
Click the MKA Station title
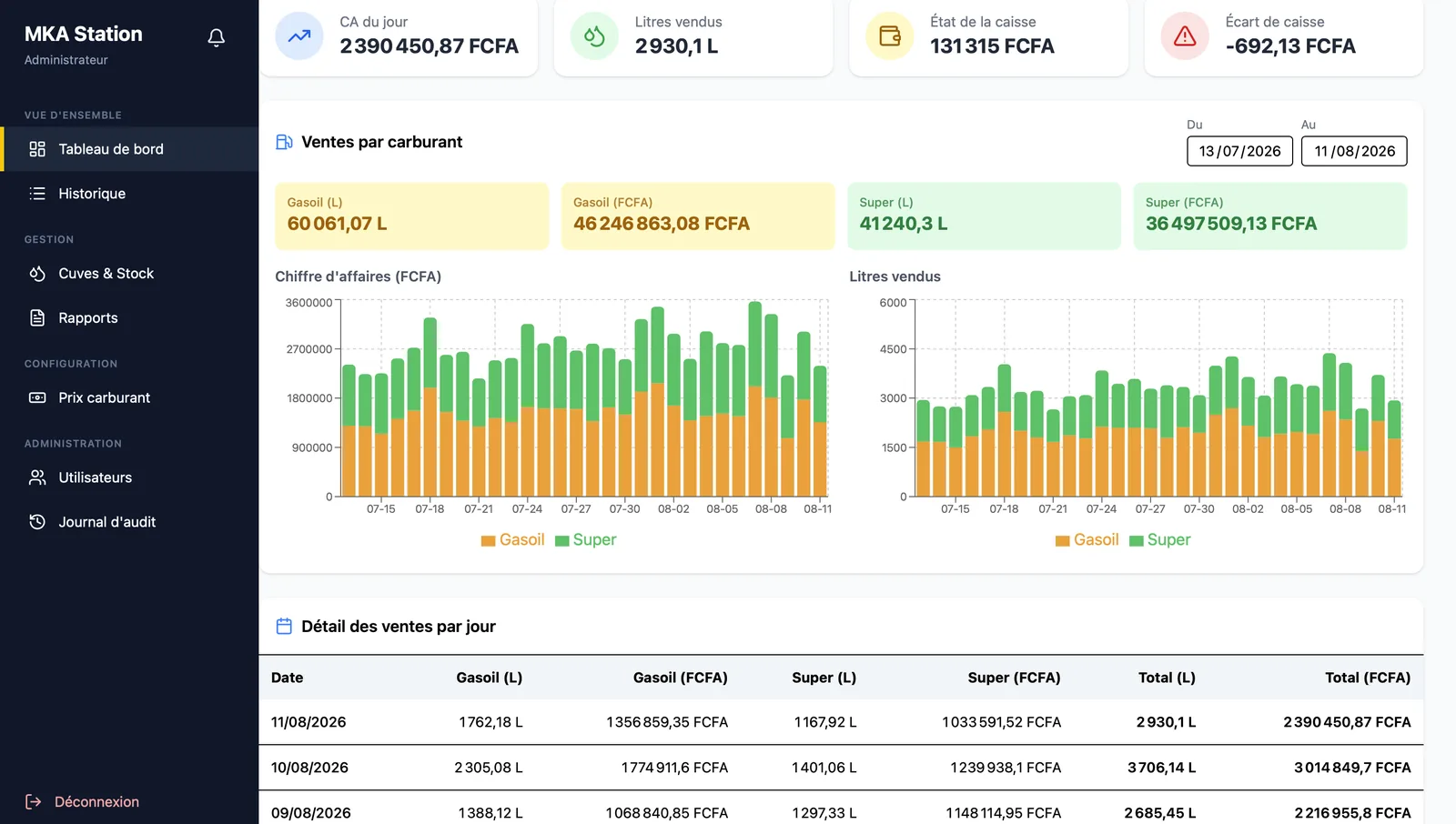point(84,35)
